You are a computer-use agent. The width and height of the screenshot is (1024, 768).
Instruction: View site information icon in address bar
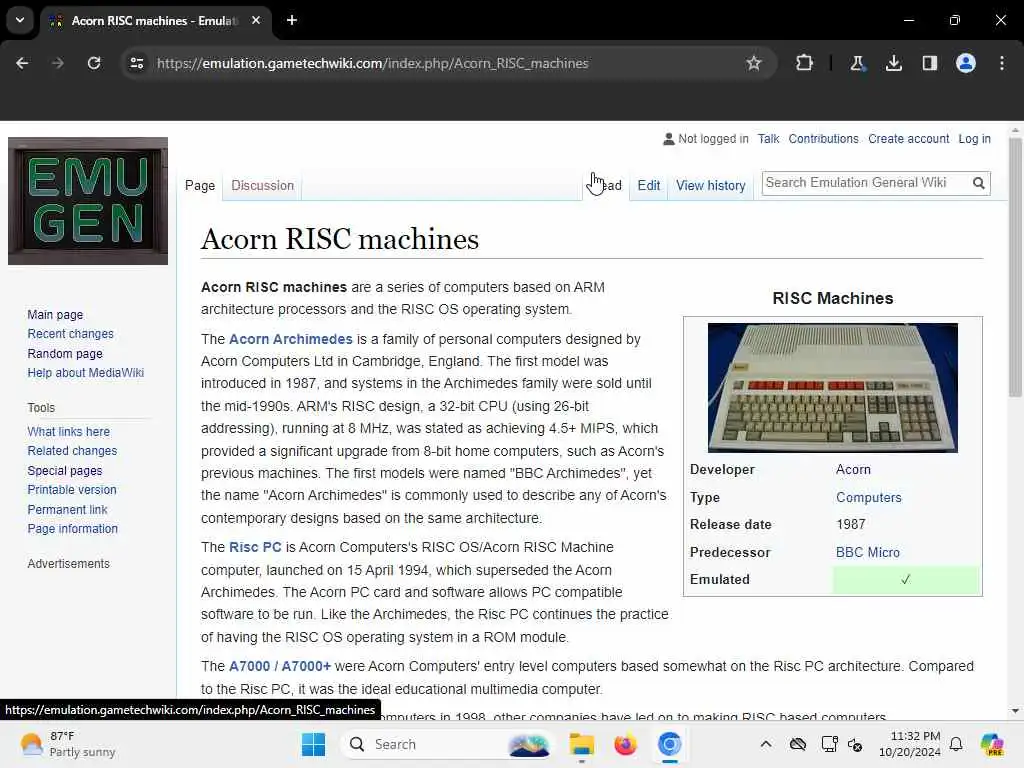click(136, 63)
